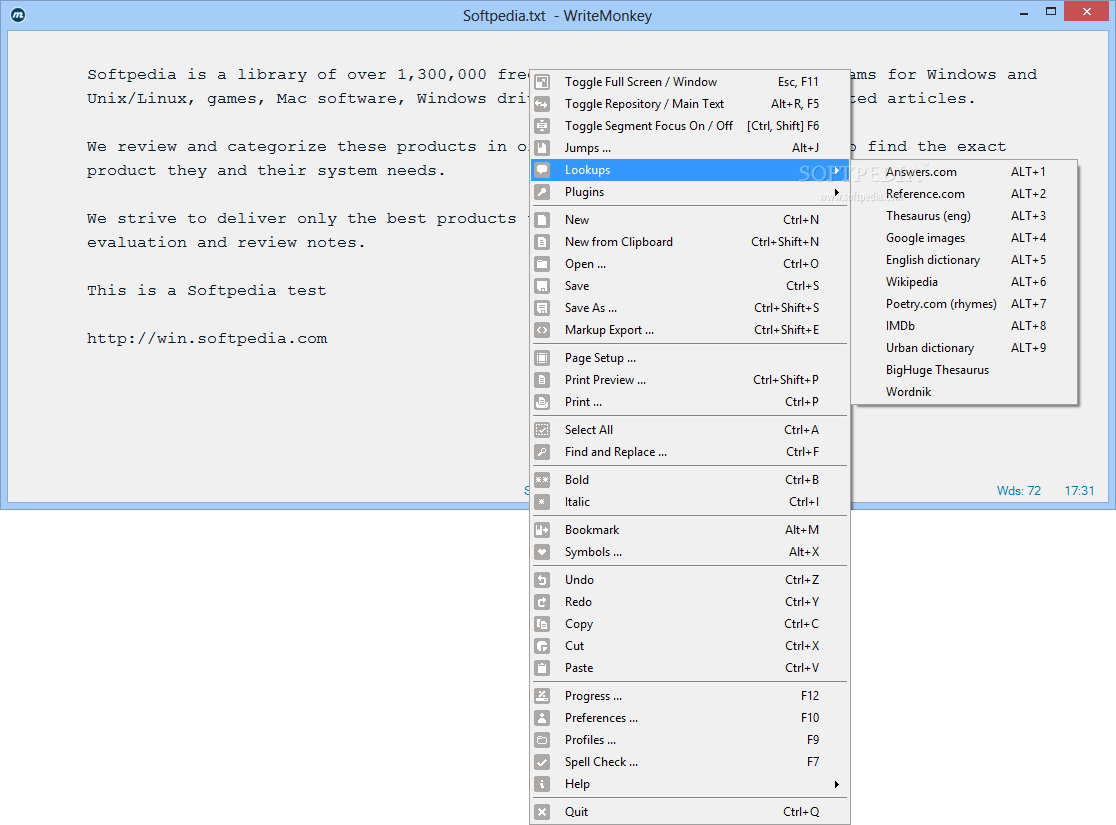The image size is (1116, 825).
Task: Click the Find and Replace icon
Action: click(x=542, y=452)
